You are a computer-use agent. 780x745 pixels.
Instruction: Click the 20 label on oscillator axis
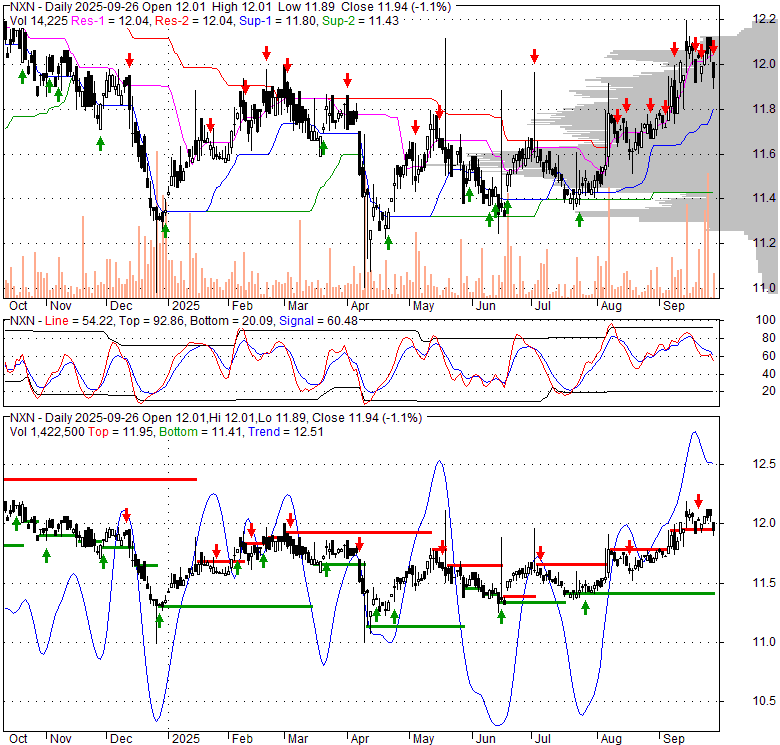[x=769, y=391]
